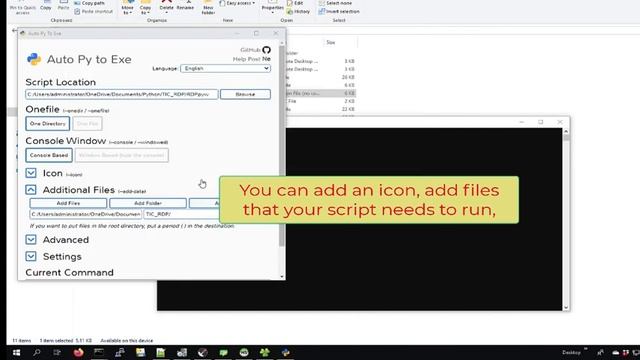
Task: Click the Auto Py to Exe scrollbar down arrow
Action: 282,276
